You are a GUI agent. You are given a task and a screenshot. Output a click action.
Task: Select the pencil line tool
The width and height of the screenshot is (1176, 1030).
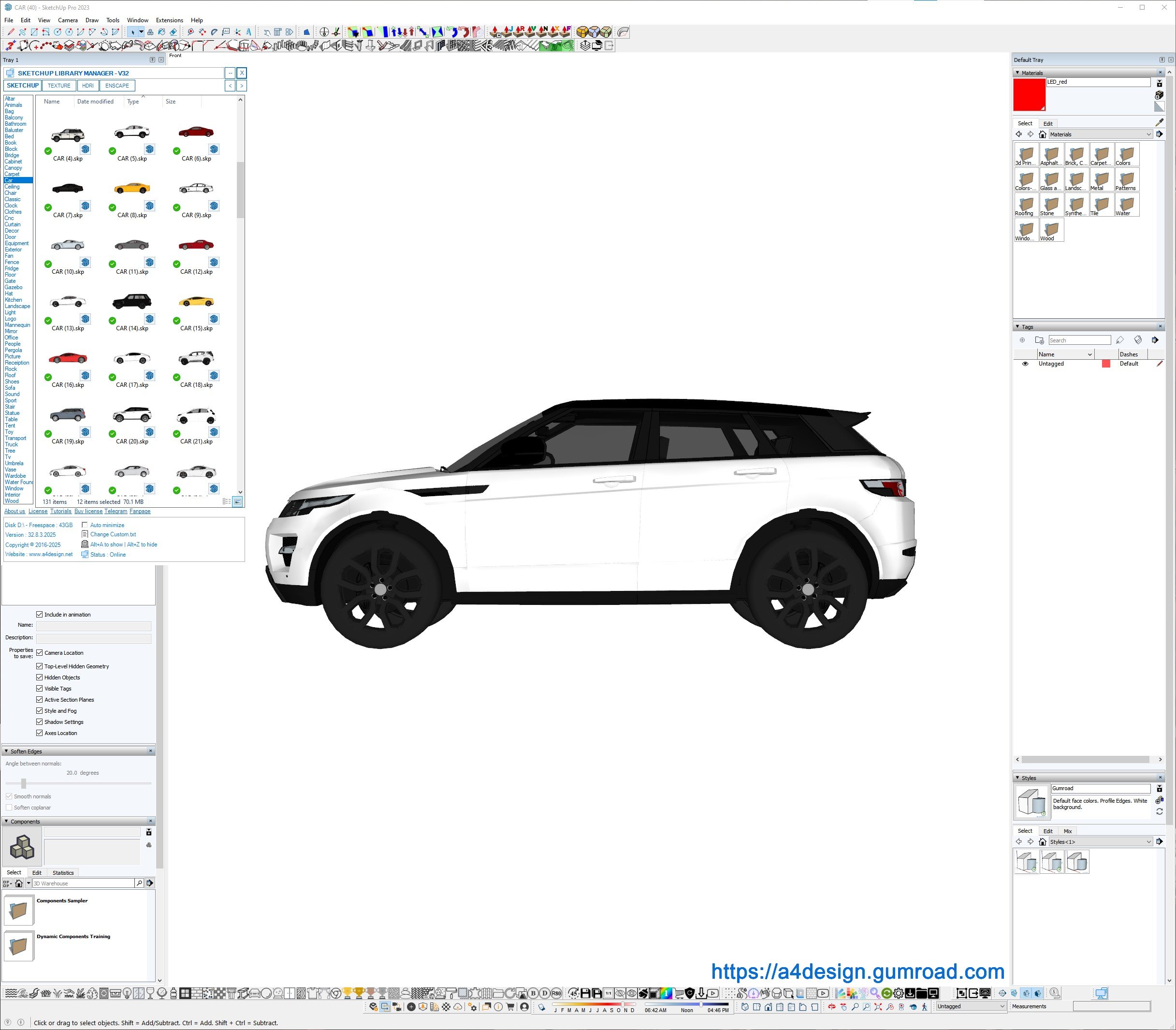tap(10, 32)
